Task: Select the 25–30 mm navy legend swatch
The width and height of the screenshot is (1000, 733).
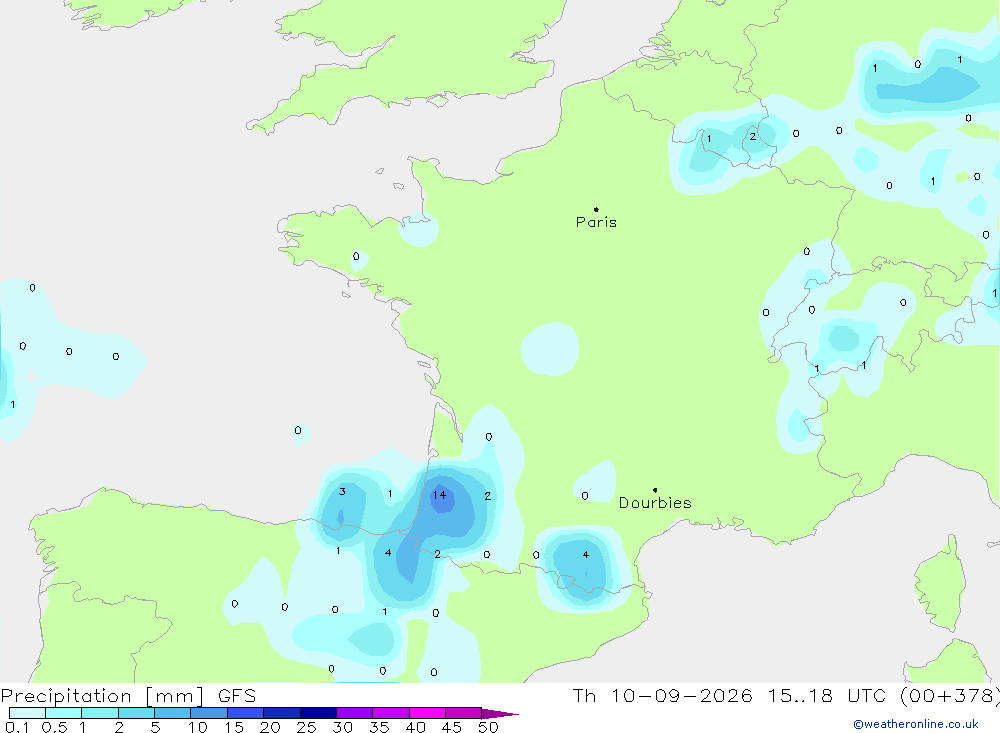Action: coord(318,713)
